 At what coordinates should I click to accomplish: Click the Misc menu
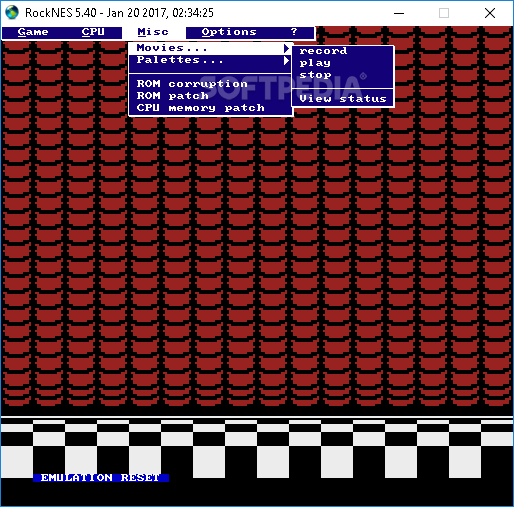point(153,32)
